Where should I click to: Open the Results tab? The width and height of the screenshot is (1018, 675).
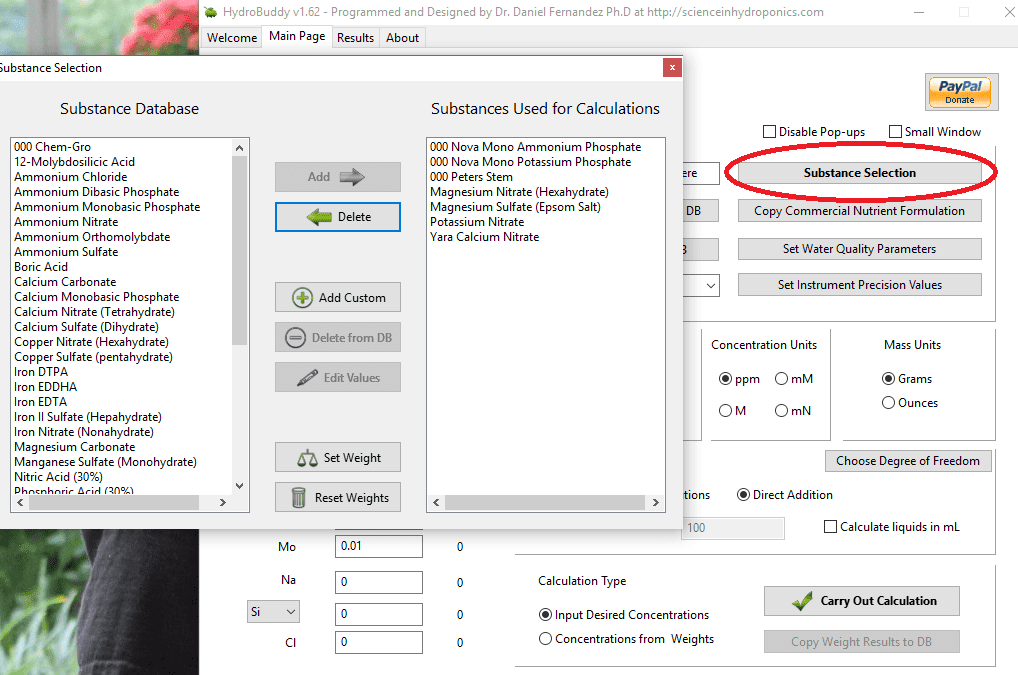pos(355,38)
